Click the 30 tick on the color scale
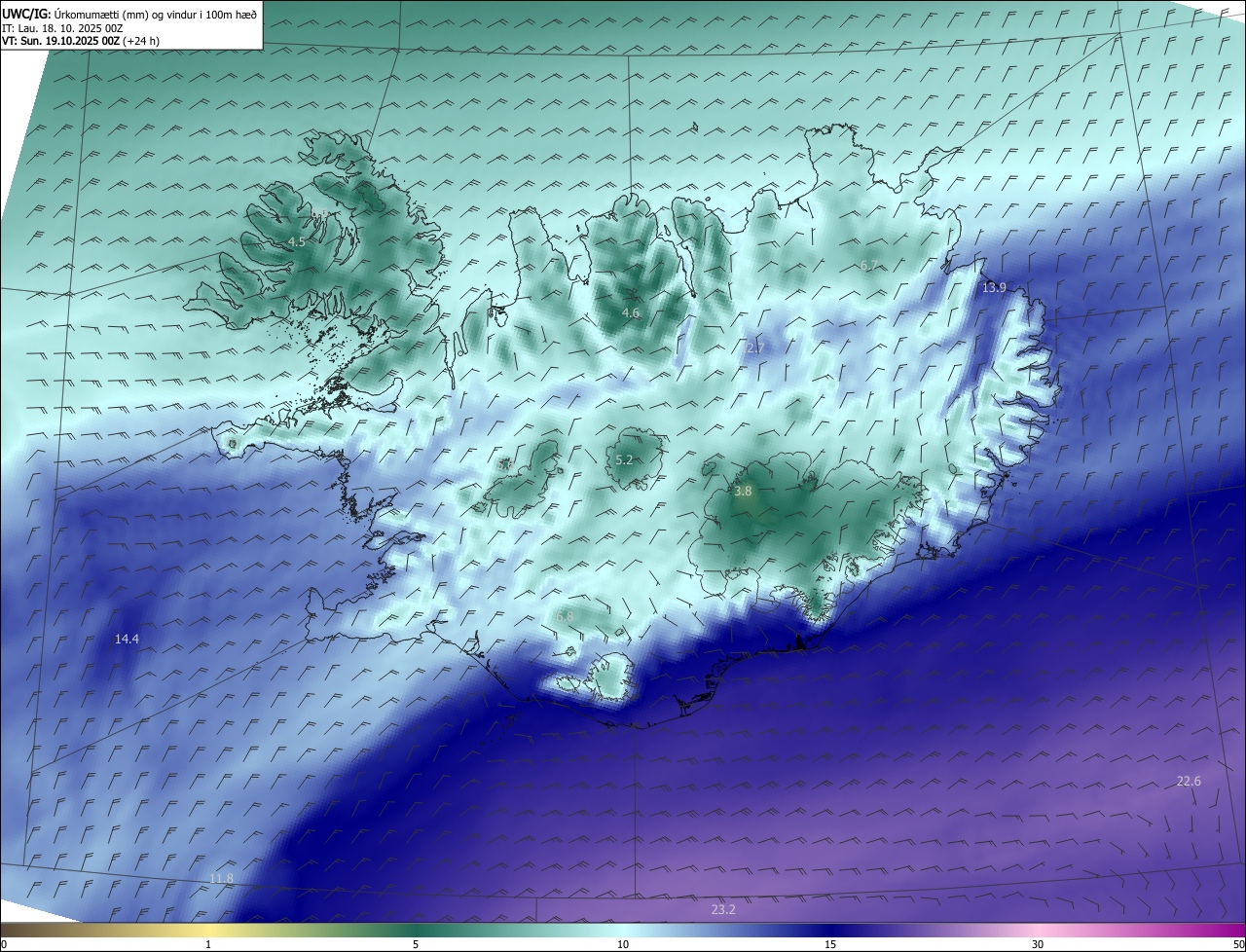 pos(1038,944)
